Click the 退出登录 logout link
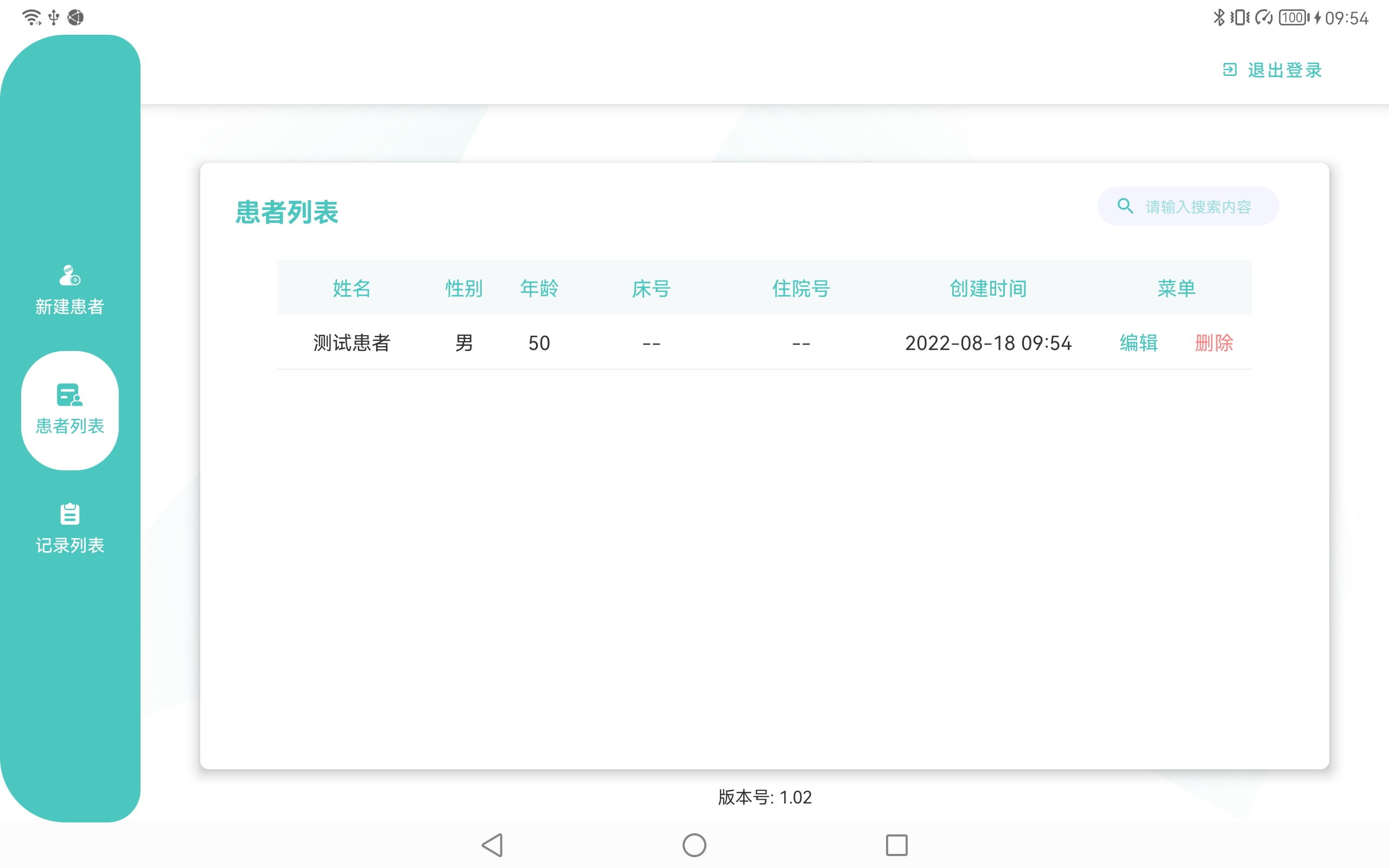Image resolution: width=1389 pixels, height=868 pixels. [1284, 70]
